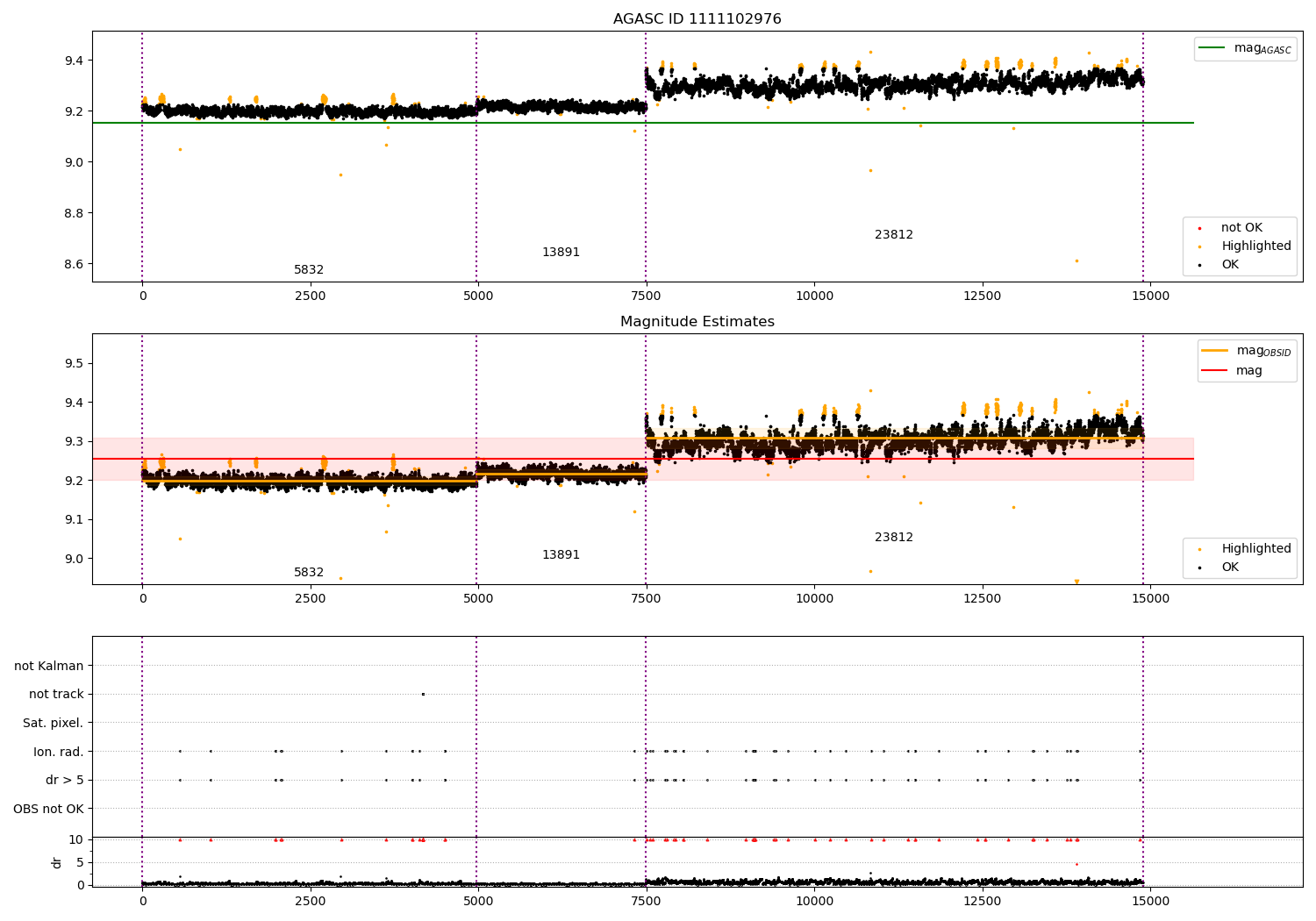Viewport: 1316px width, 921px height.
Task: Click the green mag AGASC line in top plot
Action: click(642, 123)
